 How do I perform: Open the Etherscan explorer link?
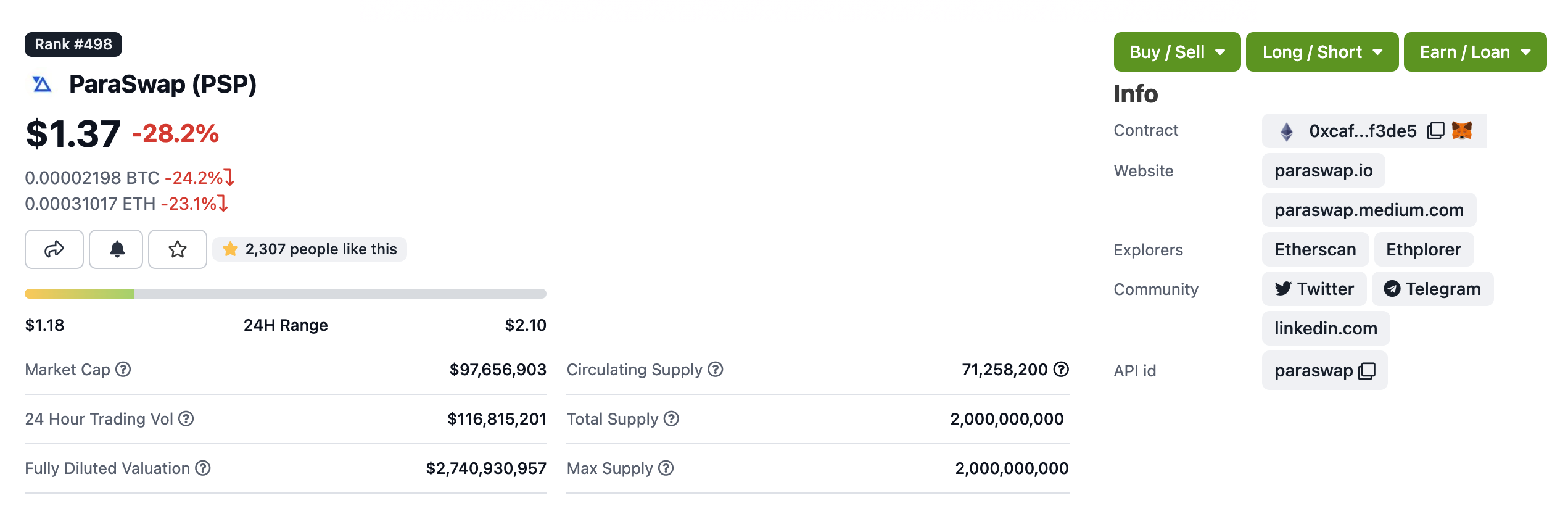click(1315, 250)
